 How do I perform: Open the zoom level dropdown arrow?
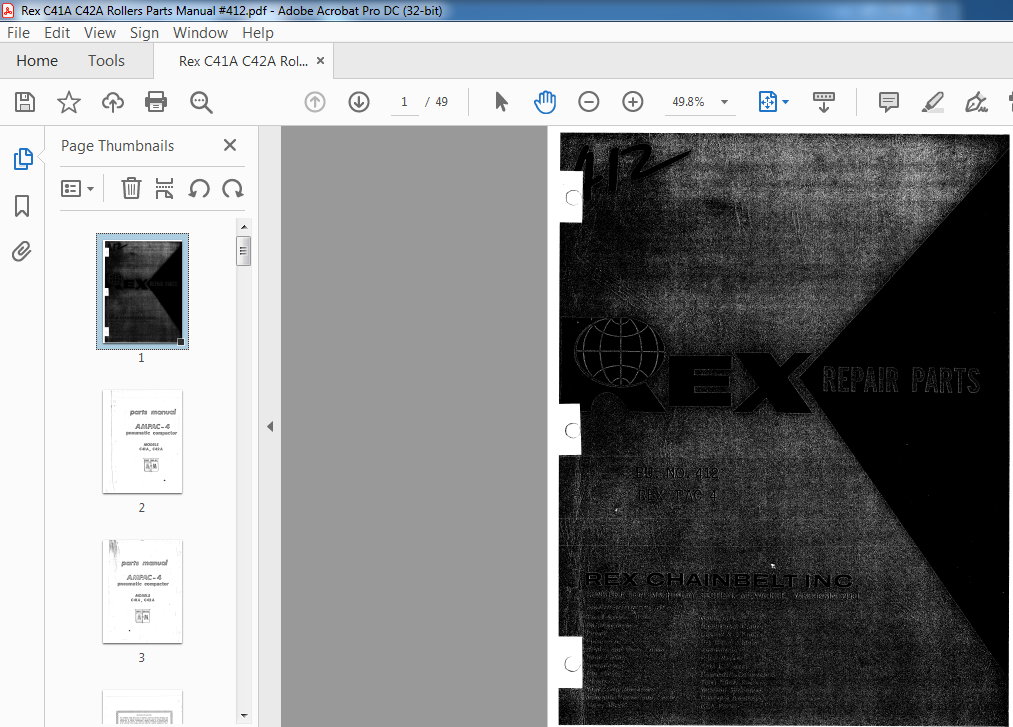coord(724,102)
